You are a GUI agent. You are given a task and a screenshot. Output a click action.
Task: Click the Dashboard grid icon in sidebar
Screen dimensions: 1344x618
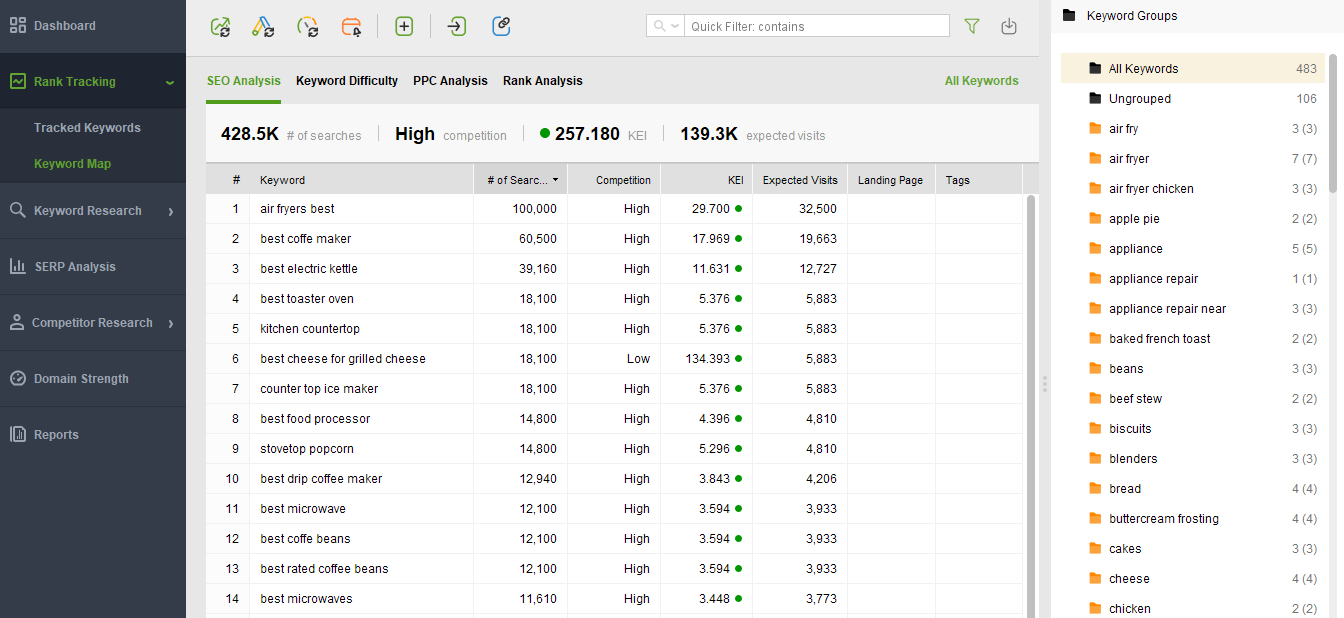[x=18, y=26]
